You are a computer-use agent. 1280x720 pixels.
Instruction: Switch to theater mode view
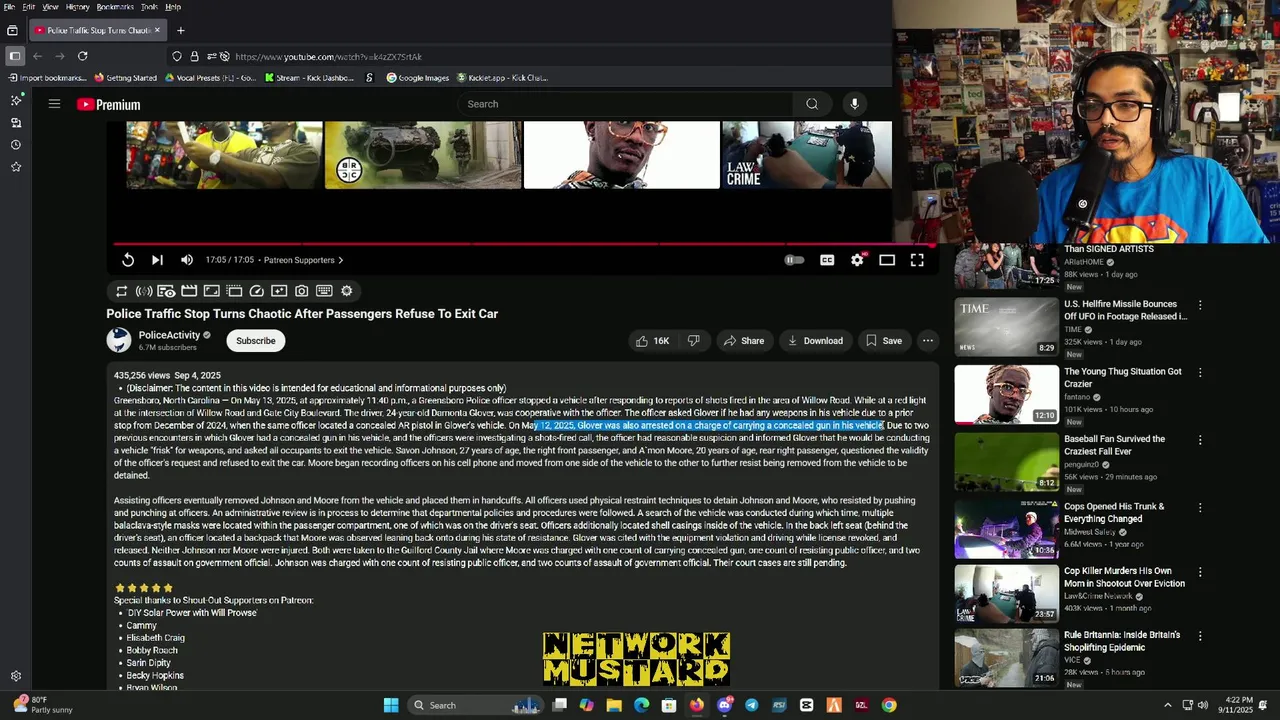click(887, 260)
